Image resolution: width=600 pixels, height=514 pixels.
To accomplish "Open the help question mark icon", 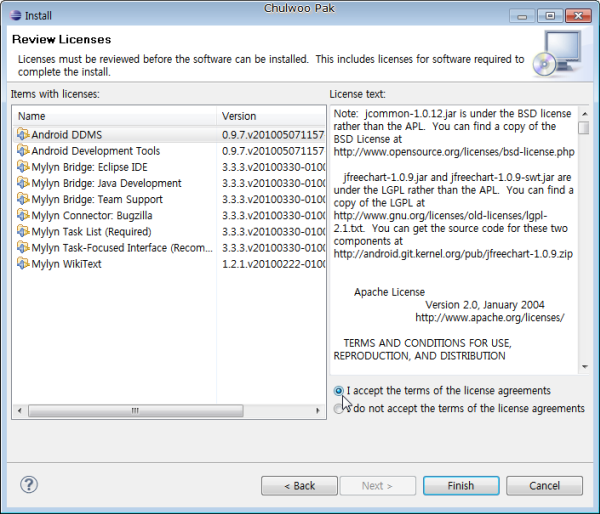I will point(29,485).
